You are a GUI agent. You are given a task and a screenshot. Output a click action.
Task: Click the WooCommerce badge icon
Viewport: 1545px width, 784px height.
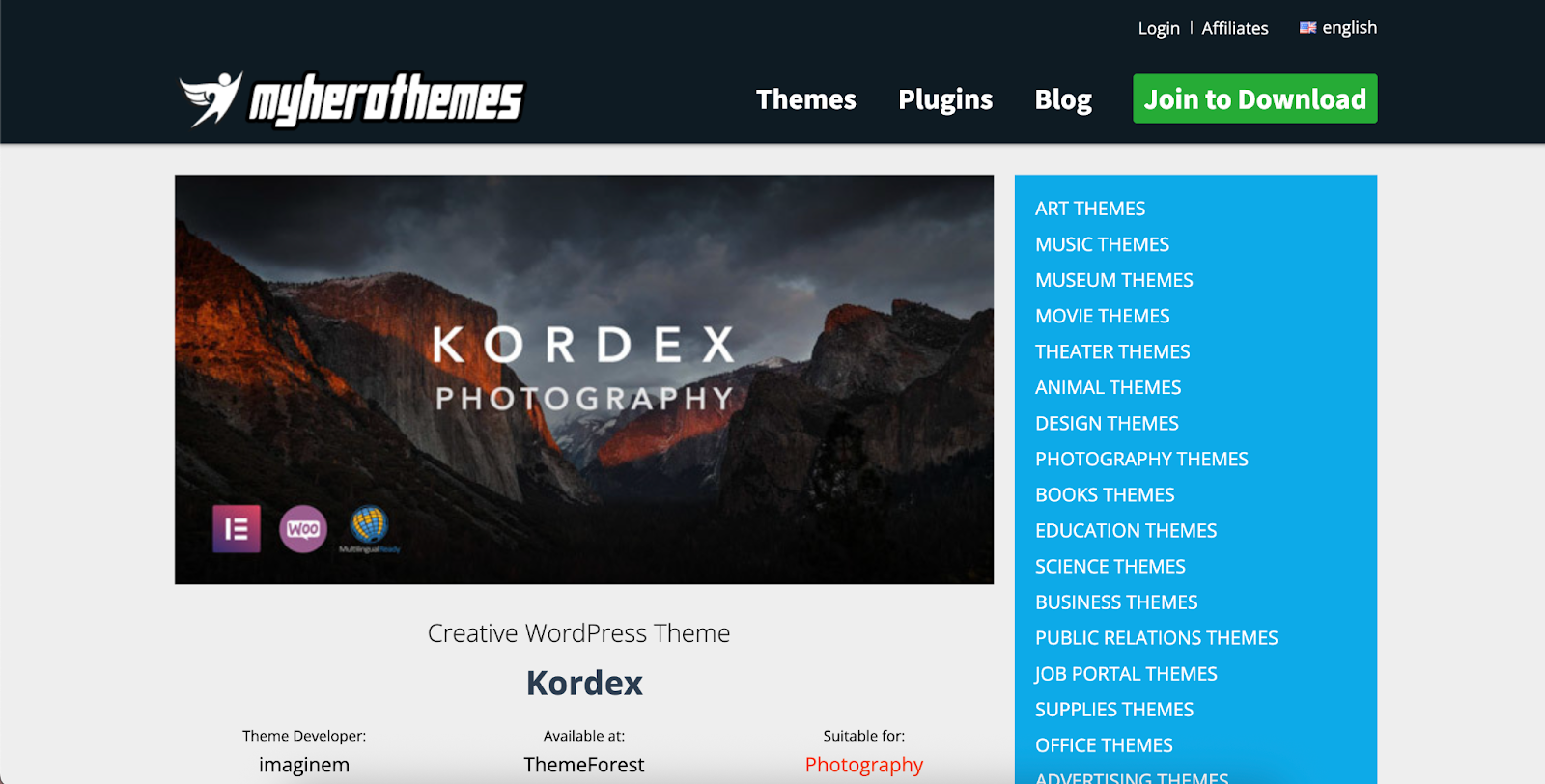pos(303,529)
